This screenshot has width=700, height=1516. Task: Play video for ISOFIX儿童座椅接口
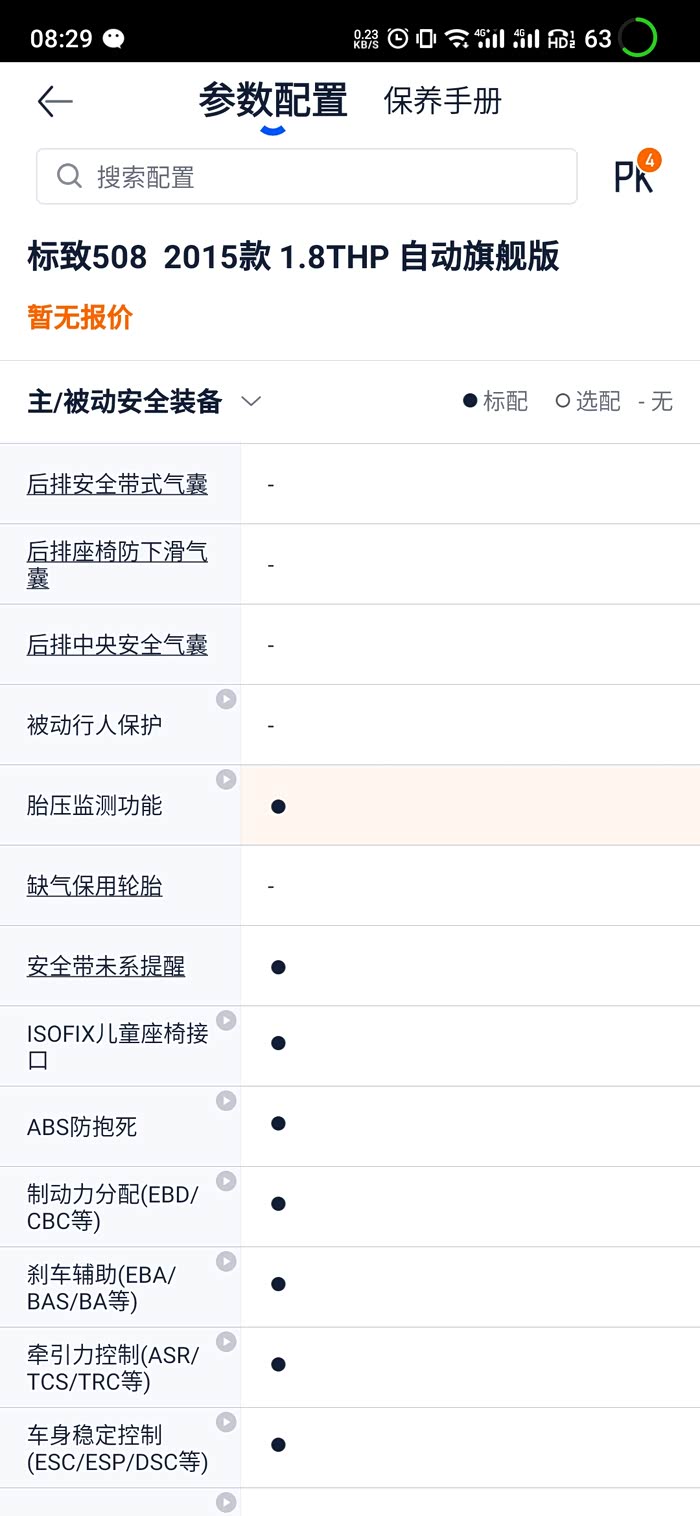point(227,1020)
